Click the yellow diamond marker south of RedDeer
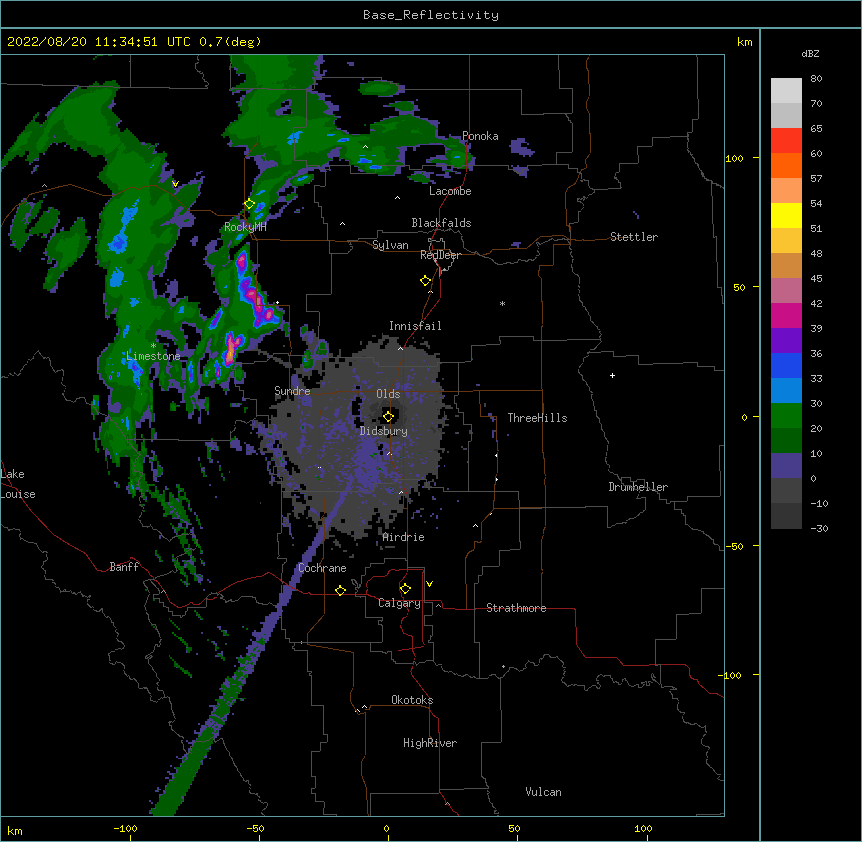Image resolution: width=862 pixels, height=842 pixels. point(426,281)
